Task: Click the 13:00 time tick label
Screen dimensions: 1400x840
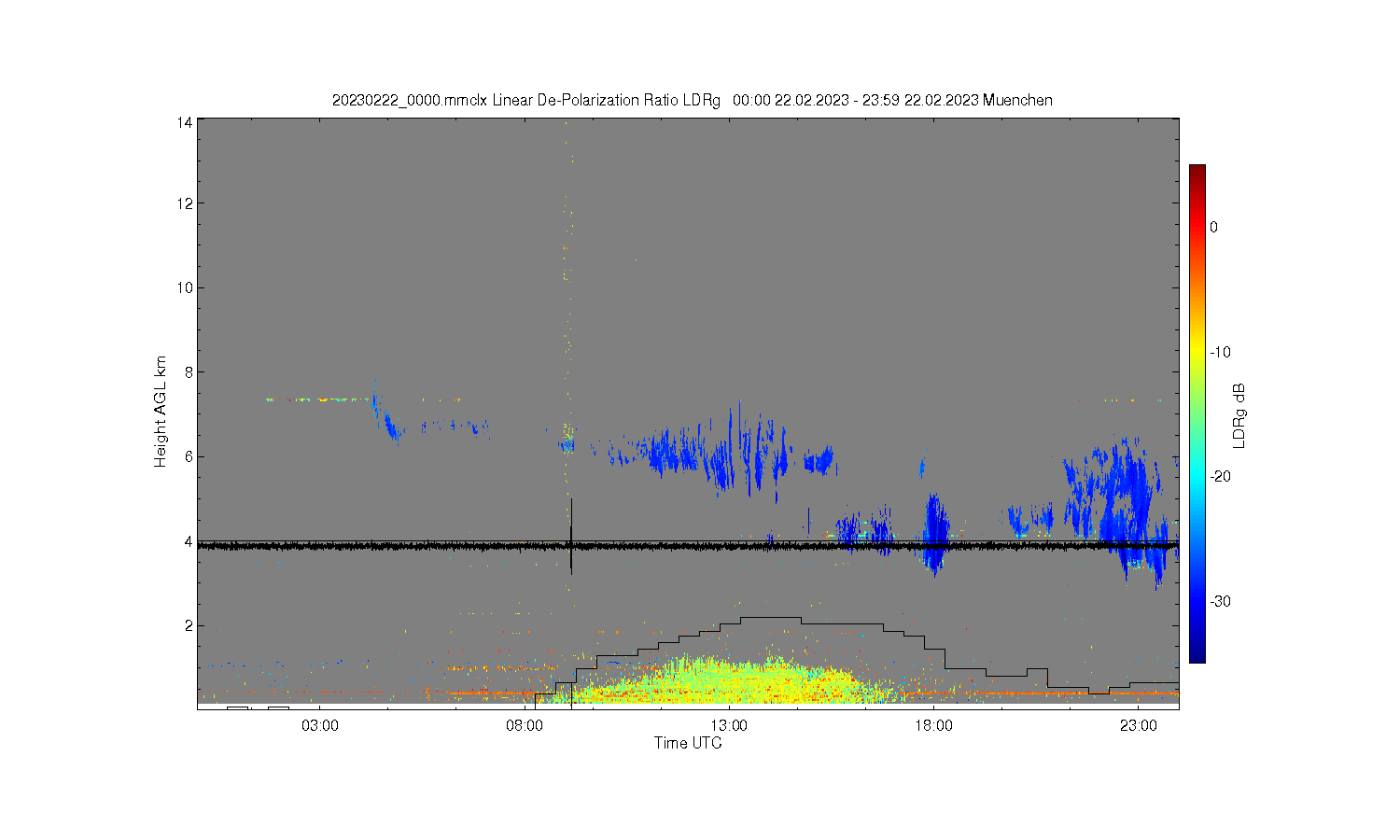Action: tap(729, 725)
